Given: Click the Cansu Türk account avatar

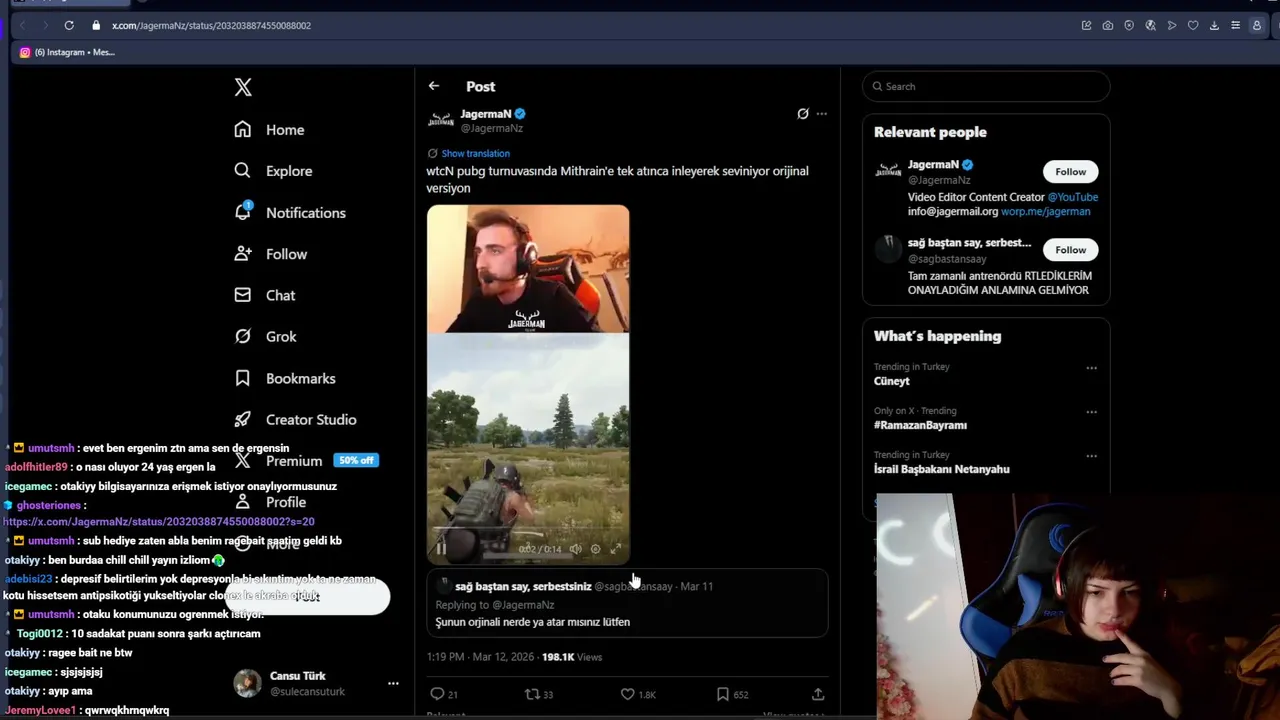Looking at the screenshot, I should click(x=247, y=683).
